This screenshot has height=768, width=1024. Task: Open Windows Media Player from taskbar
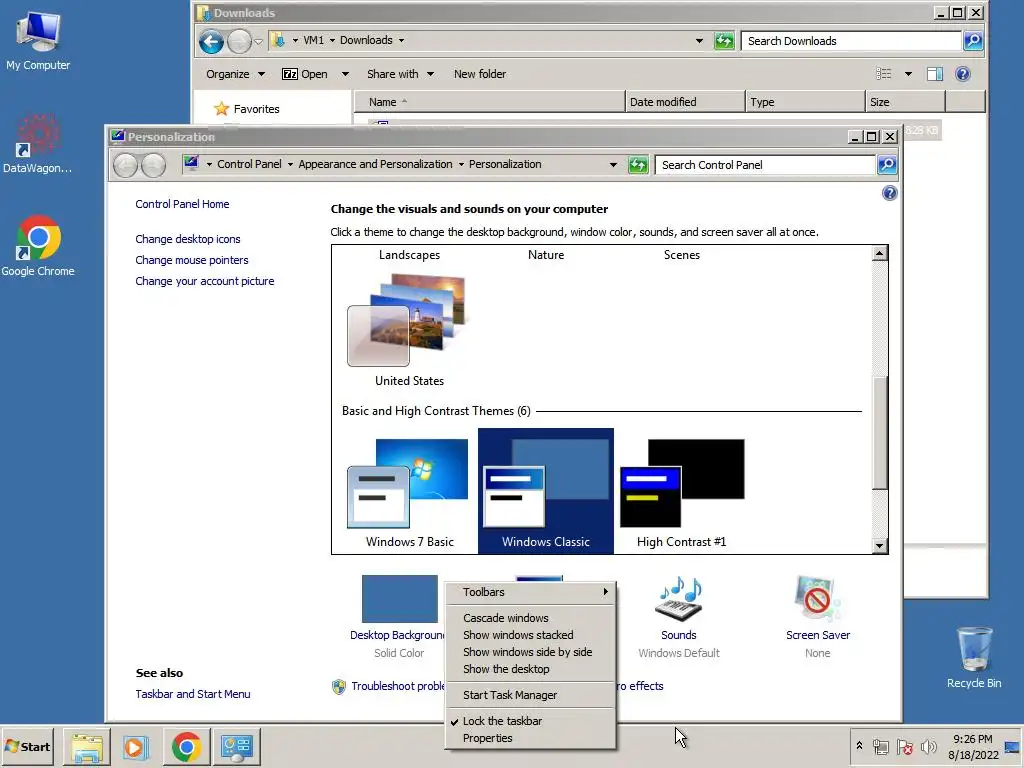click(x=136, y=747)
